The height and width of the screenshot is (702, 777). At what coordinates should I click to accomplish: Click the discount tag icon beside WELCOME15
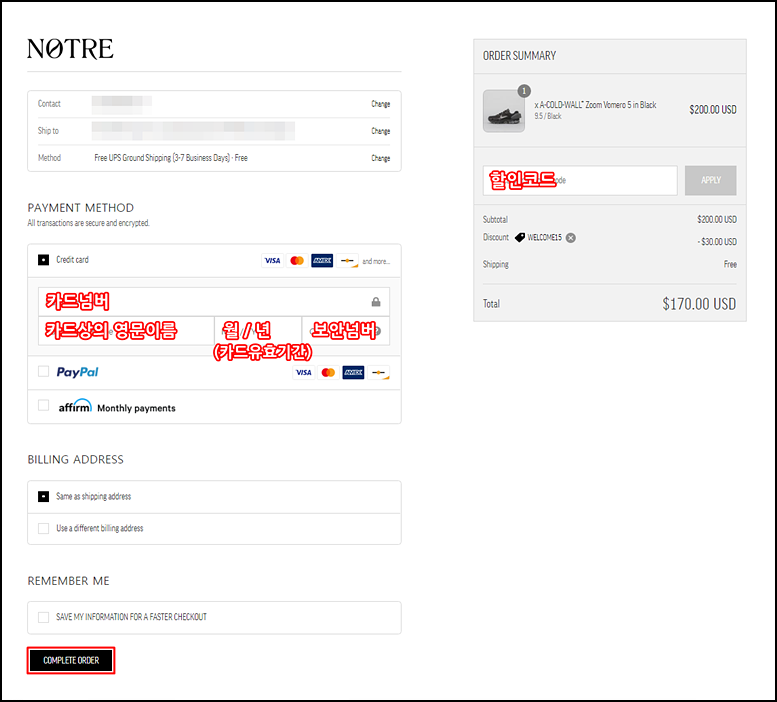(x=519, y=238)
